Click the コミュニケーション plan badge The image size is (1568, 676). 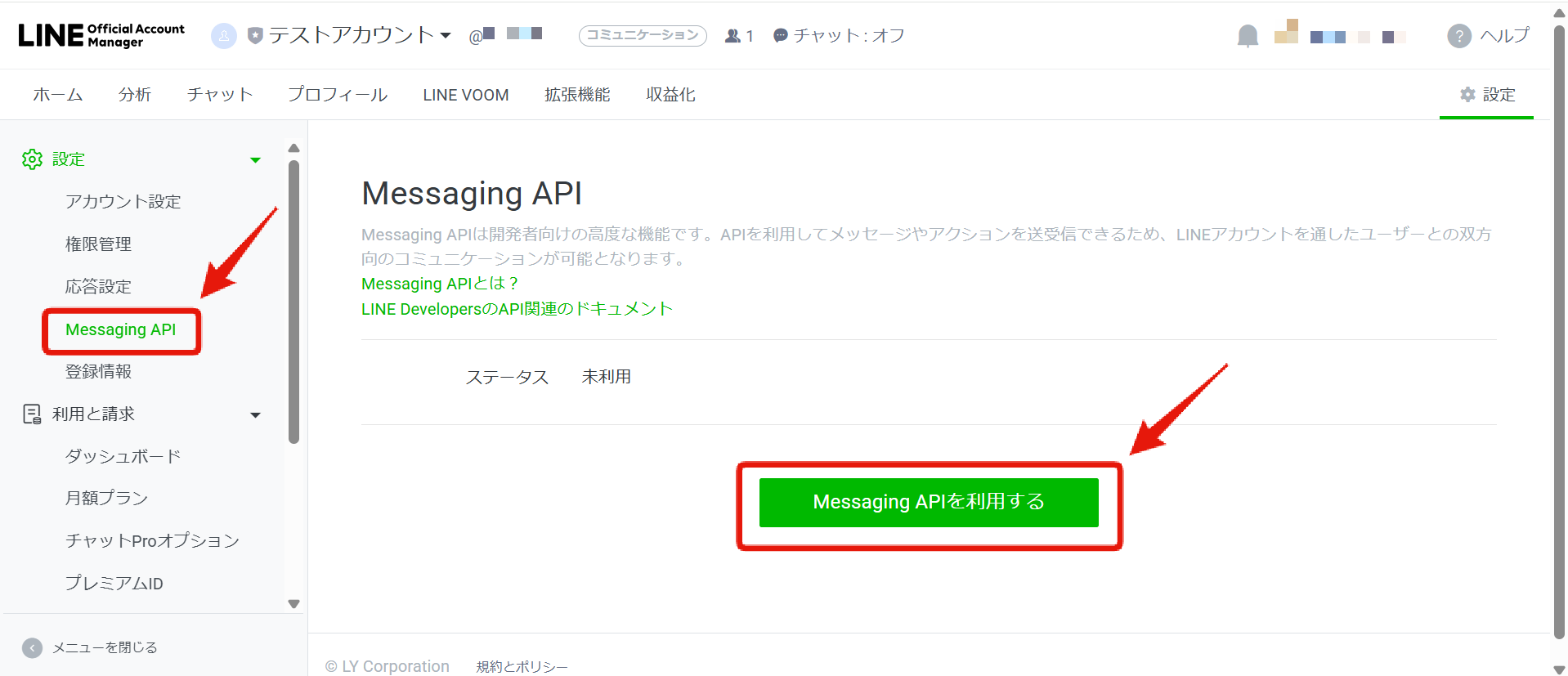[x=643, y=35]
